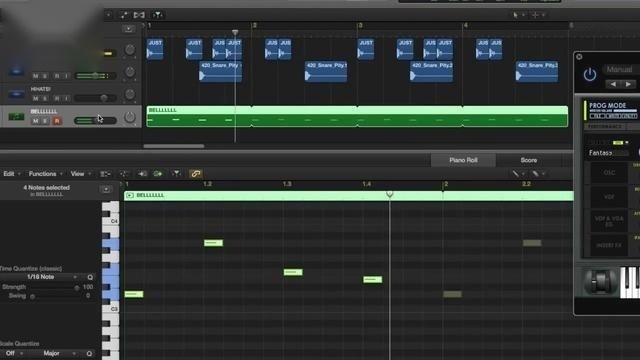
Task: Select the green BELLLLLLL MIDI region
Action: 357,116
